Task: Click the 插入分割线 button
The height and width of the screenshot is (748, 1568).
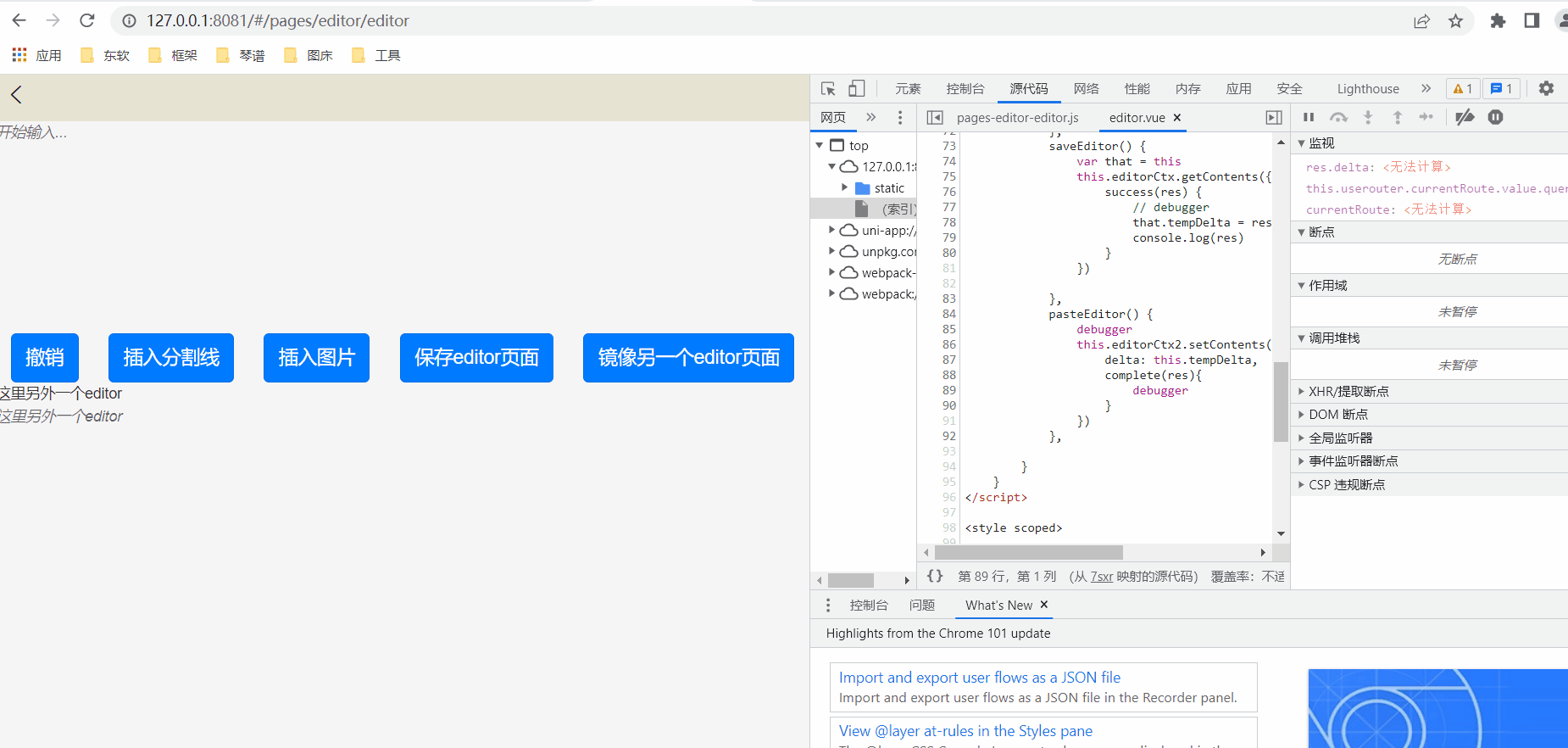Action: (171, 358)
